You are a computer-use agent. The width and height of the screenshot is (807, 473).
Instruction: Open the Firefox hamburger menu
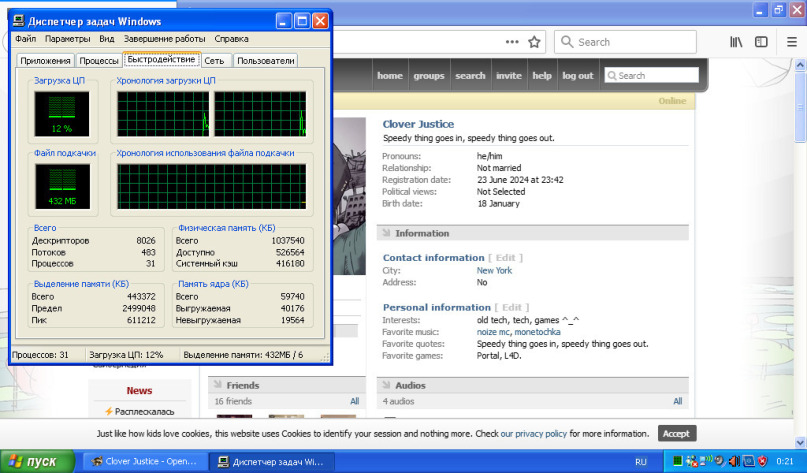tap(790, 42)
